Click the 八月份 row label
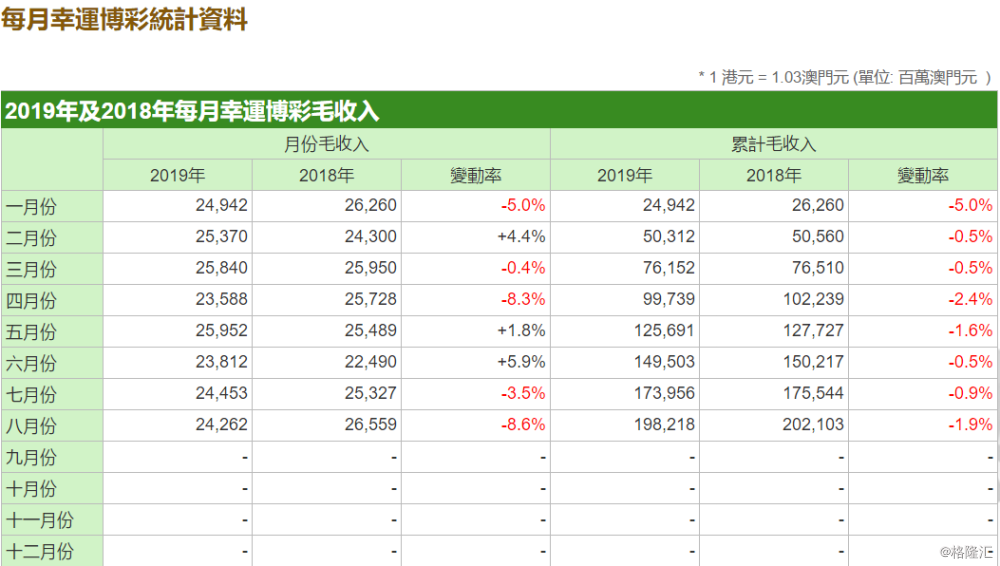The width and height of the screenshot is (1000, 566). [x=31, y=425]
